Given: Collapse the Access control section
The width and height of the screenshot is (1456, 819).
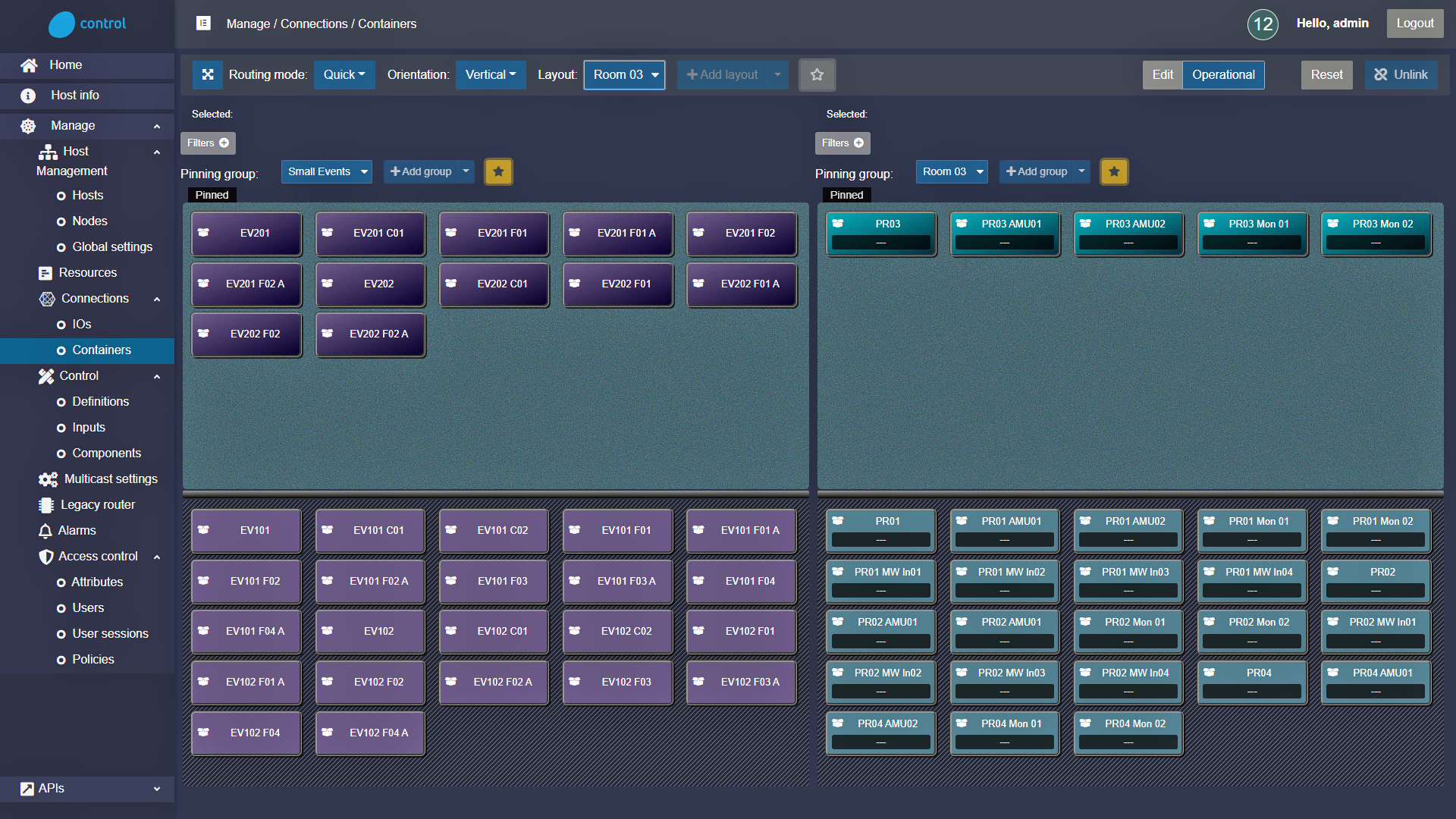Looking at the screenshot, I should point(157,557).
